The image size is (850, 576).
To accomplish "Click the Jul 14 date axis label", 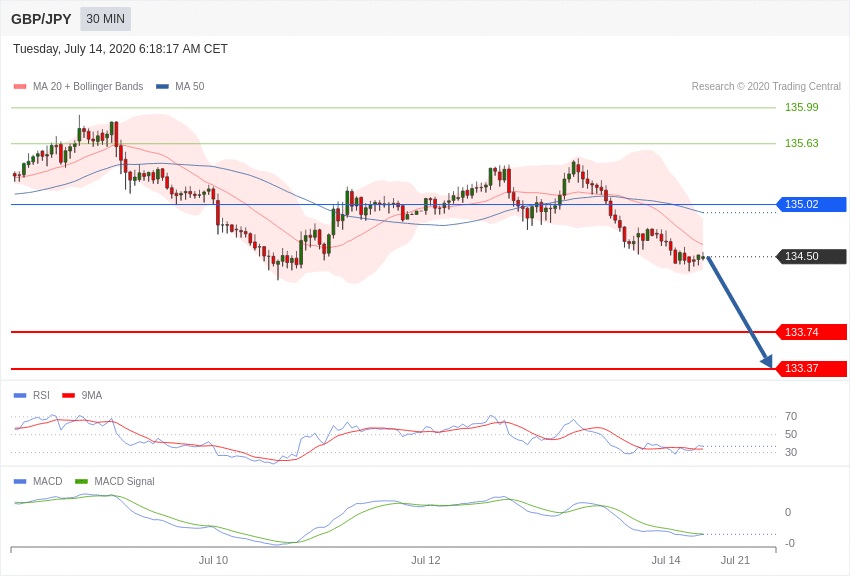I will pyautogui.click(x=666, y=560).
